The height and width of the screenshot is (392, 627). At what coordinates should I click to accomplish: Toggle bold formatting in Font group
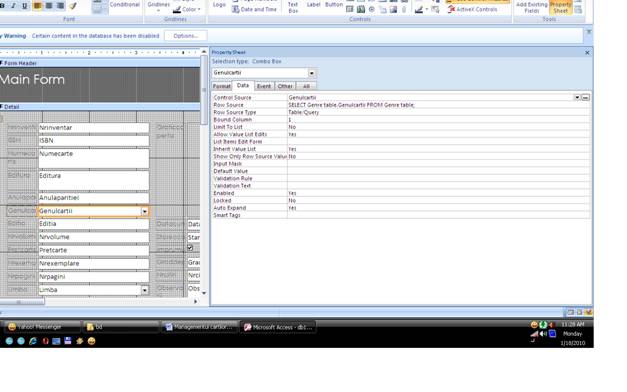2,6
